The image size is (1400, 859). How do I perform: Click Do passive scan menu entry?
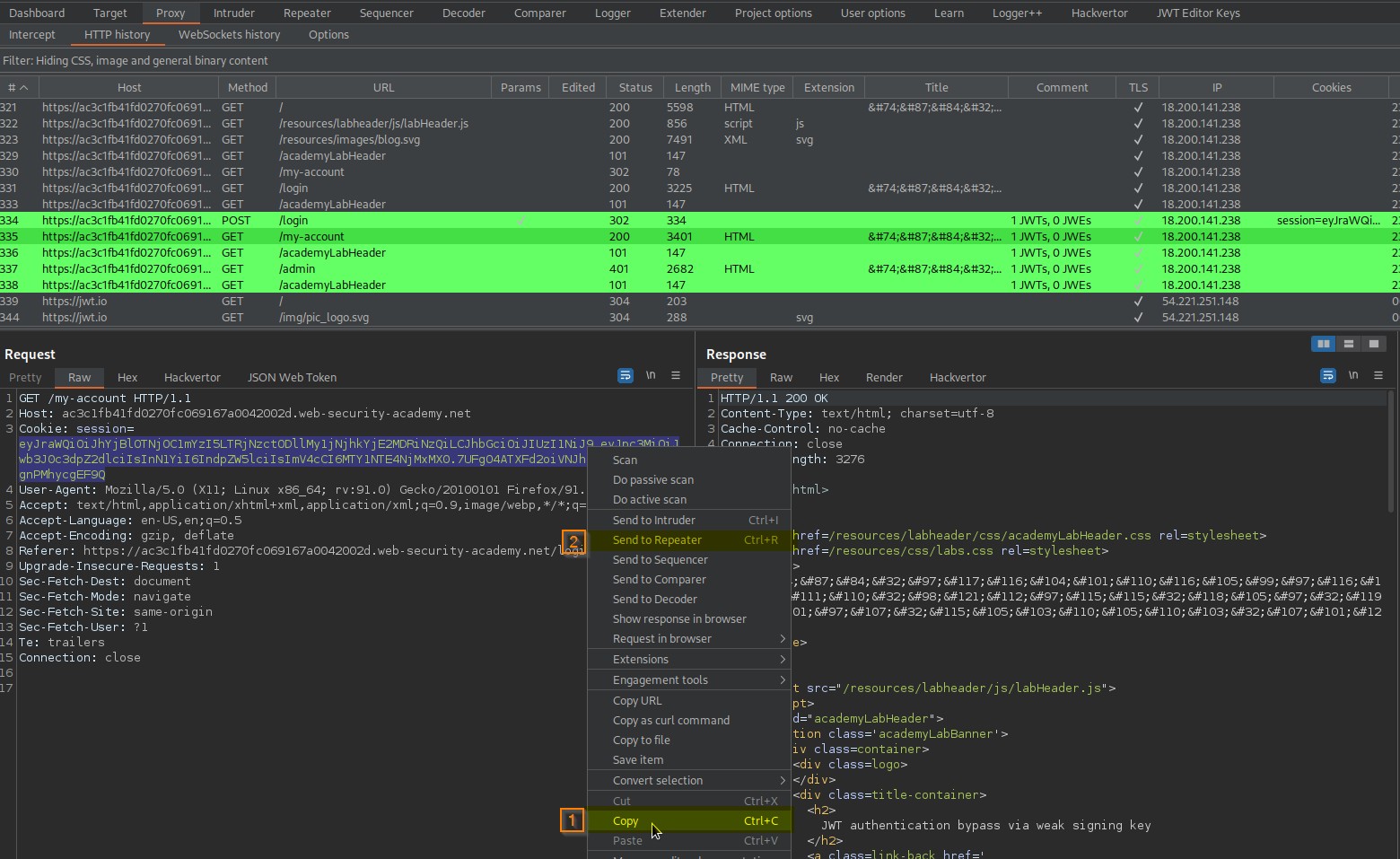(x=689, y=480)
